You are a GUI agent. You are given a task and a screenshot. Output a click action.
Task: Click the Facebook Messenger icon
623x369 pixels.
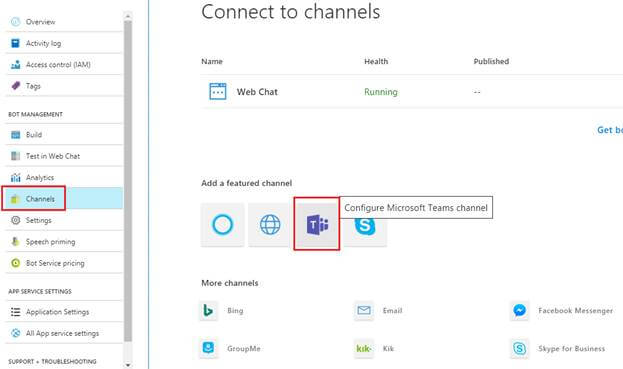coord(520,310)
